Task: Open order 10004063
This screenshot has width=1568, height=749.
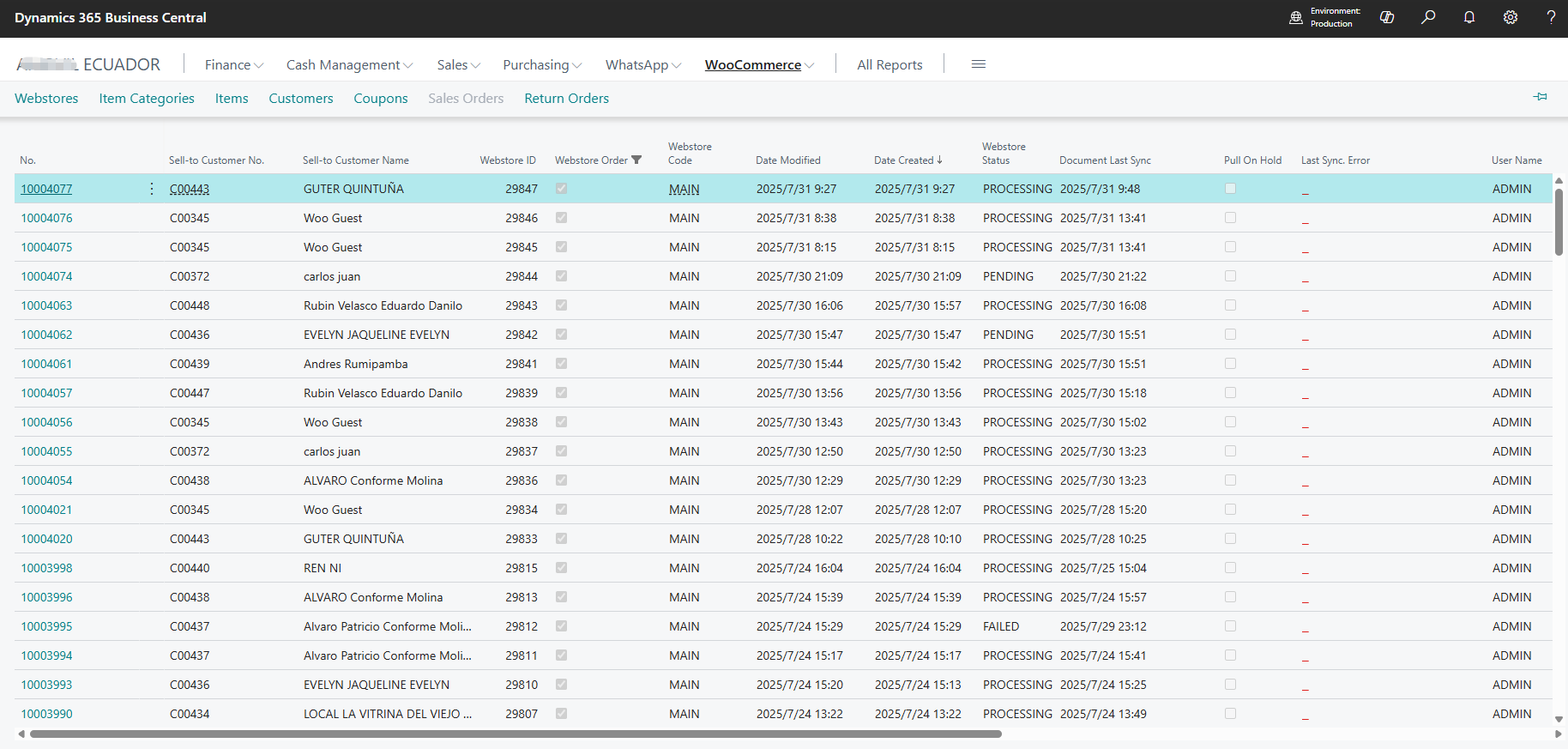Action: [46, 305]
